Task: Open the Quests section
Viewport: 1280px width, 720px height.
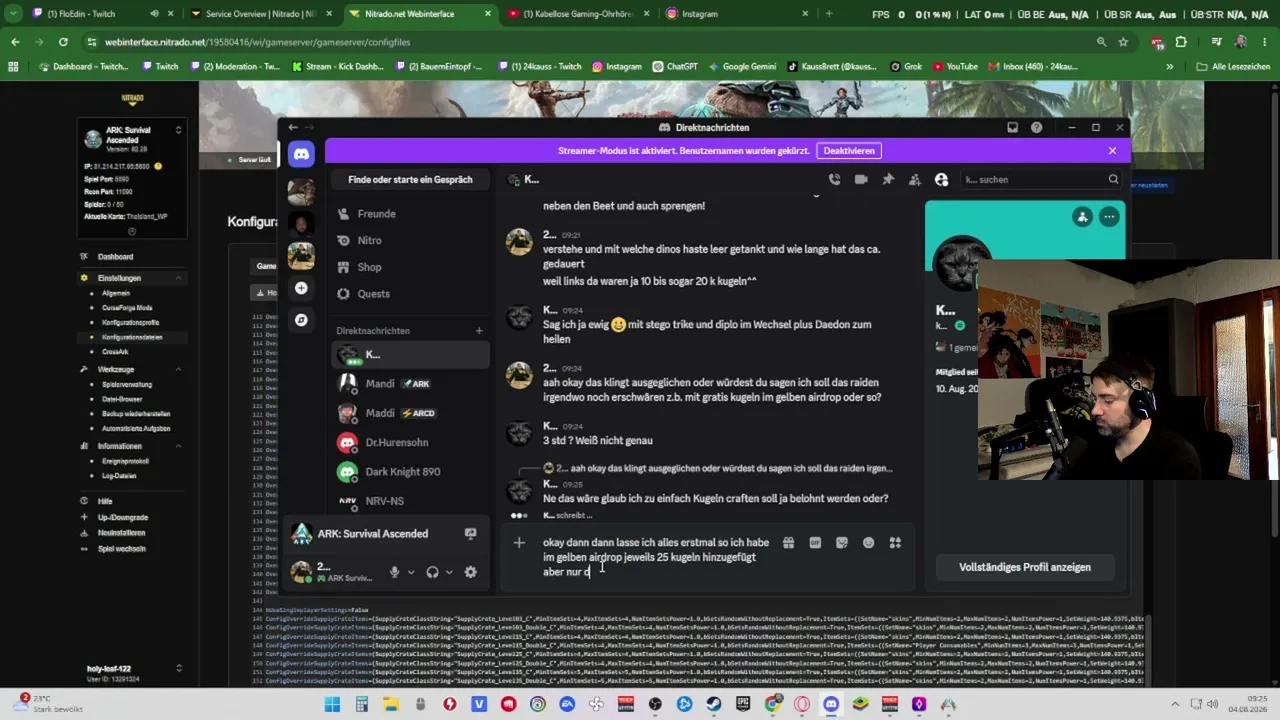Action: tap(410, 294)
